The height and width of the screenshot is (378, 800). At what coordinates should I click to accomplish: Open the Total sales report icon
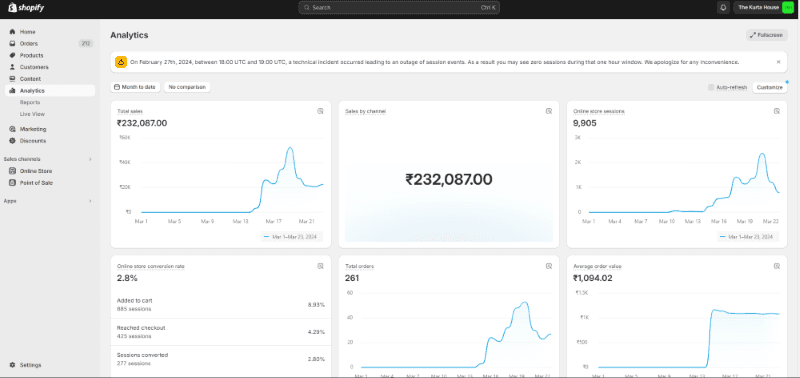[320, 111]
